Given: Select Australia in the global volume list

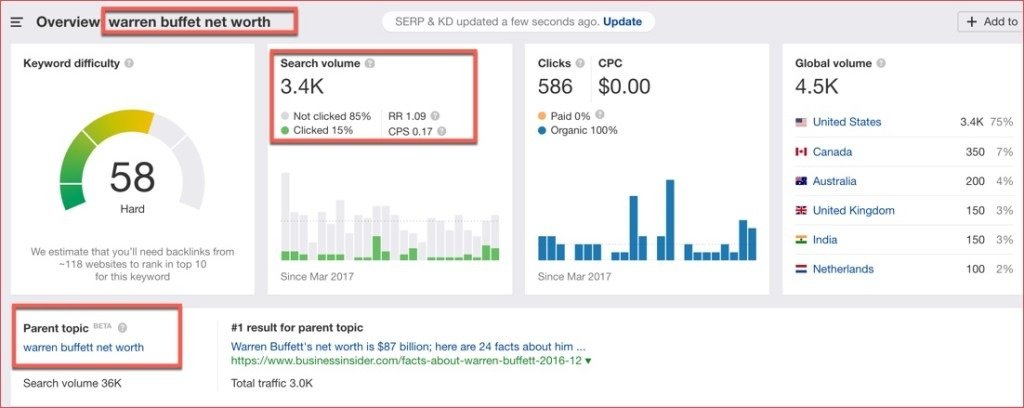Looking at the screenshot, I should tap(834, 181).
